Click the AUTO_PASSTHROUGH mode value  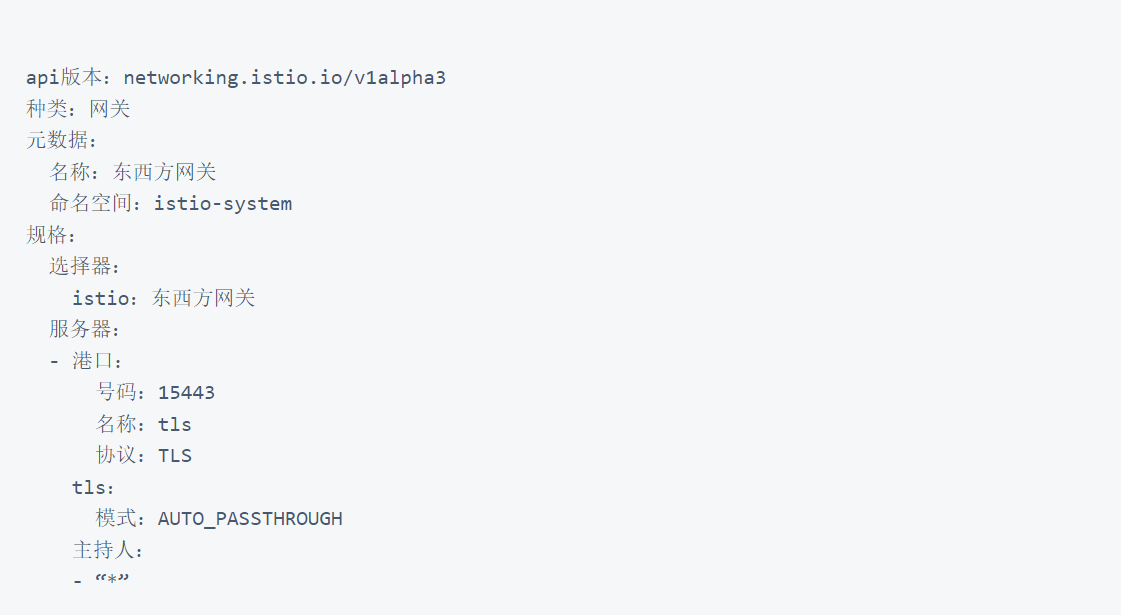coord(250,518)
